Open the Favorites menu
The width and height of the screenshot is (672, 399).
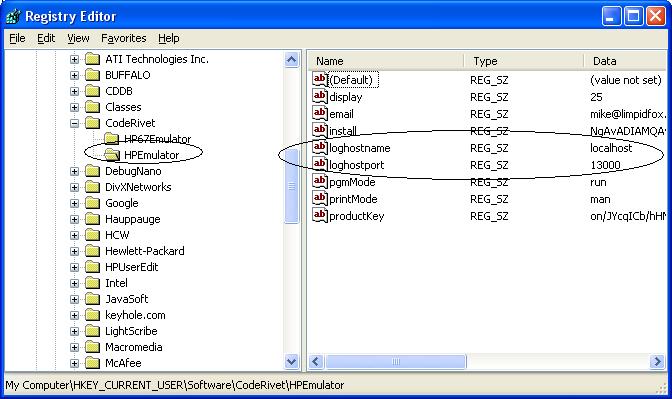(123, 38)
